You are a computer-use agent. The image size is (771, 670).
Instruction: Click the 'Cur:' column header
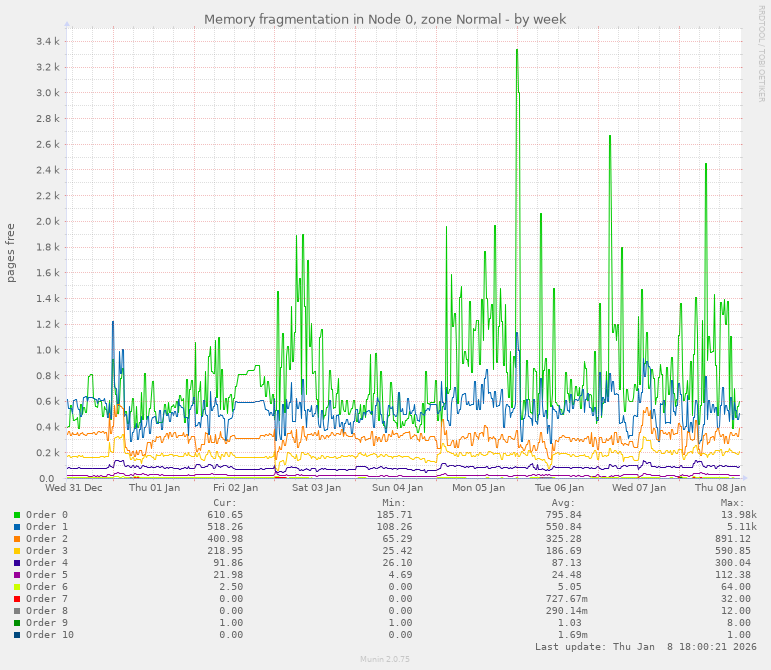click(225, 503)
